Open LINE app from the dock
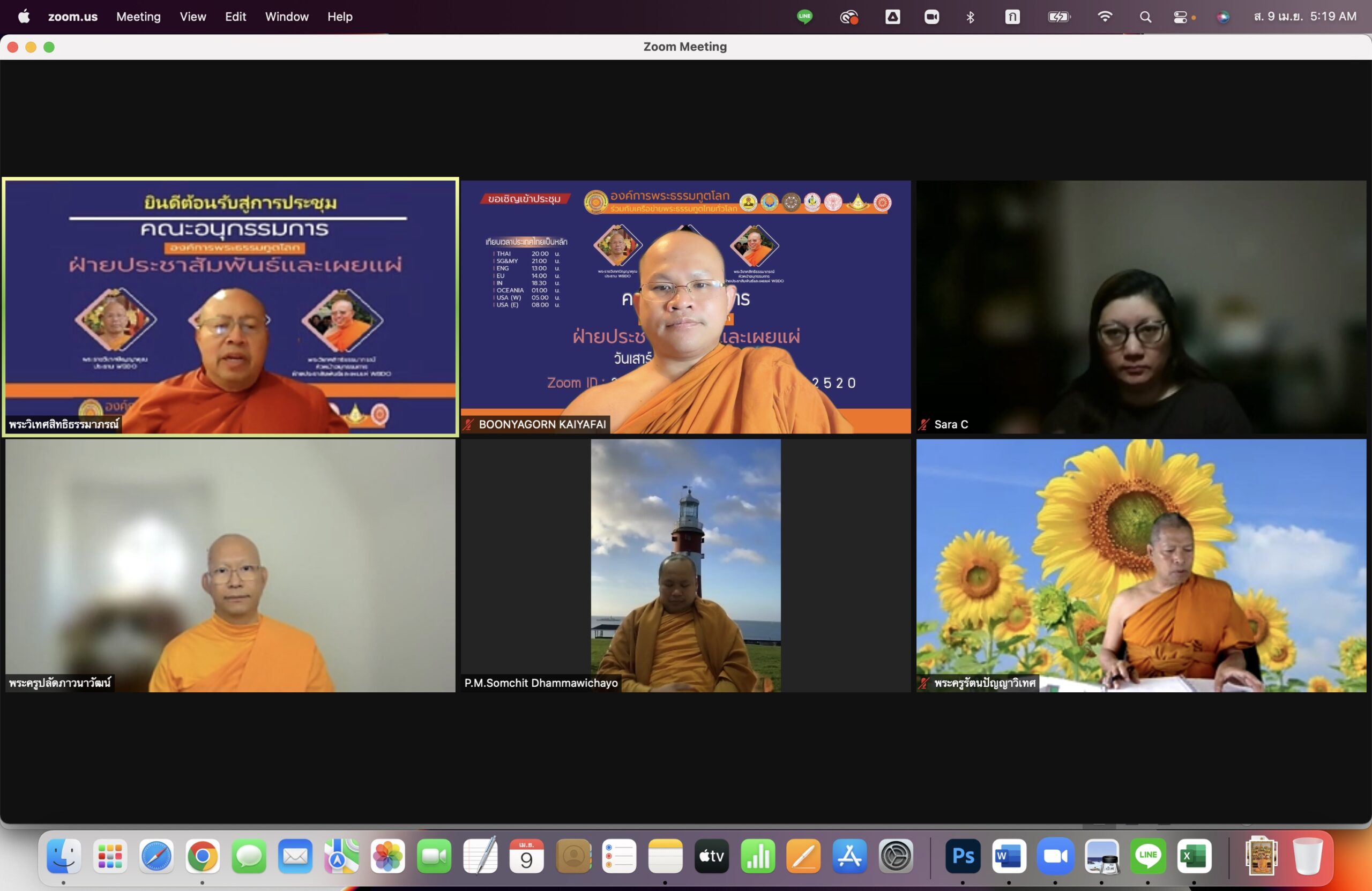The image size is (1372, 891). click(1148, 856)
